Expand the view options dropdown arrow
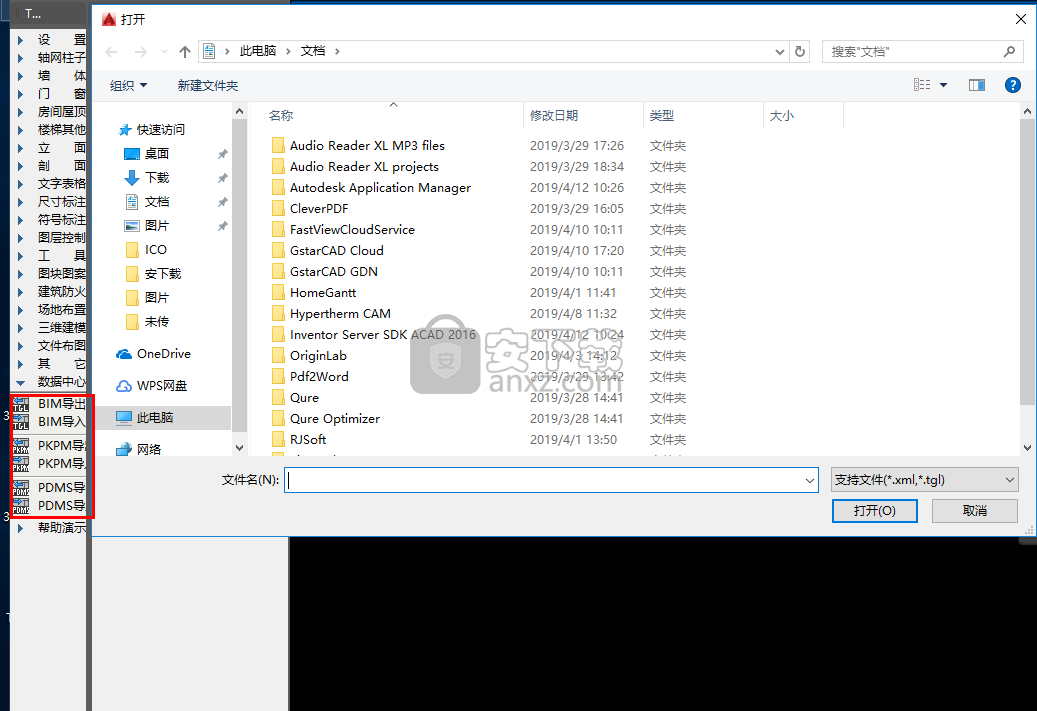Viewport: 1037px width, 711px height. click(x=943, y=85)
